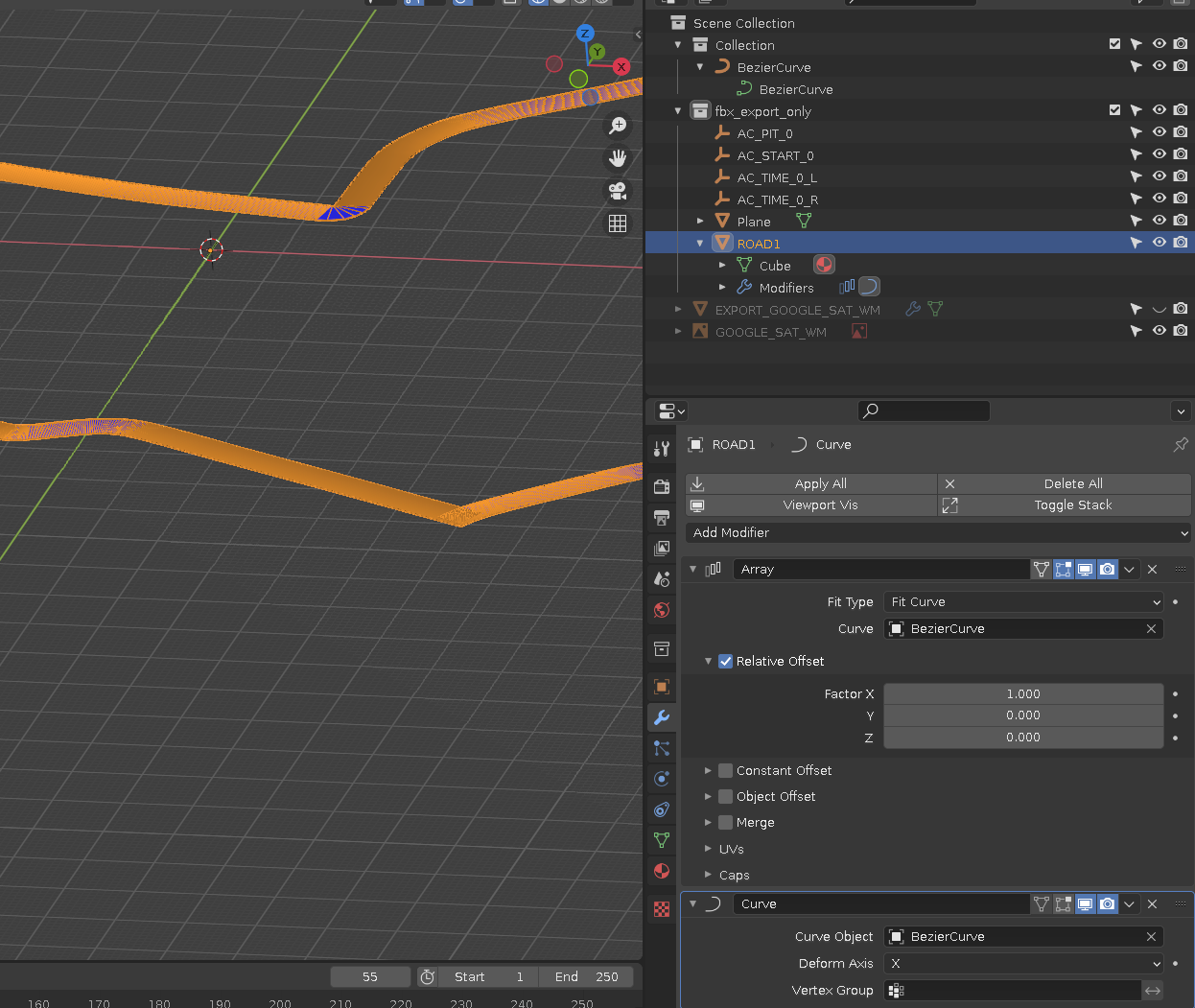
Task: Open the Particles properties tab
Action: (x=662, y=748)
